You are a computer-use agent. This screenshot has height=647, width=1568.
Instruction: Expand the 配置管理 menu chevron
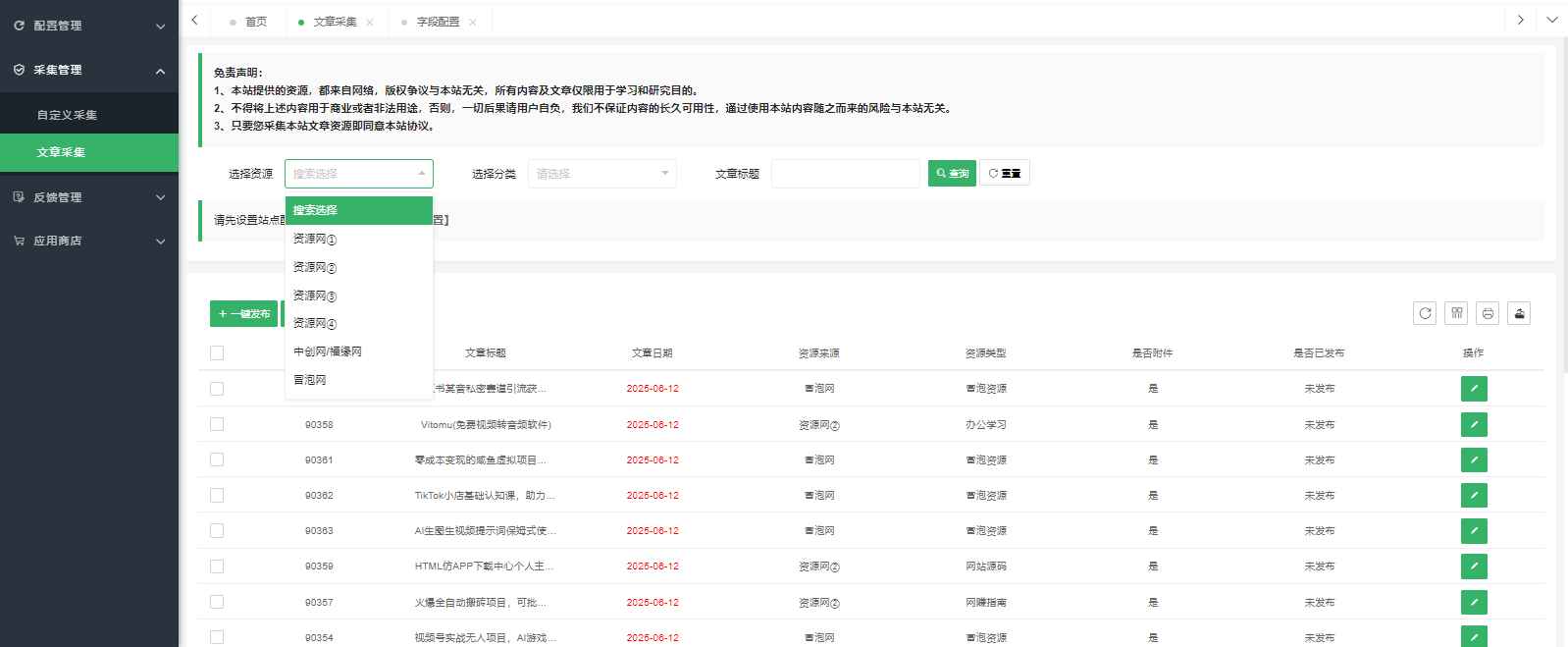pyautogui.click(x=161, y=27)
